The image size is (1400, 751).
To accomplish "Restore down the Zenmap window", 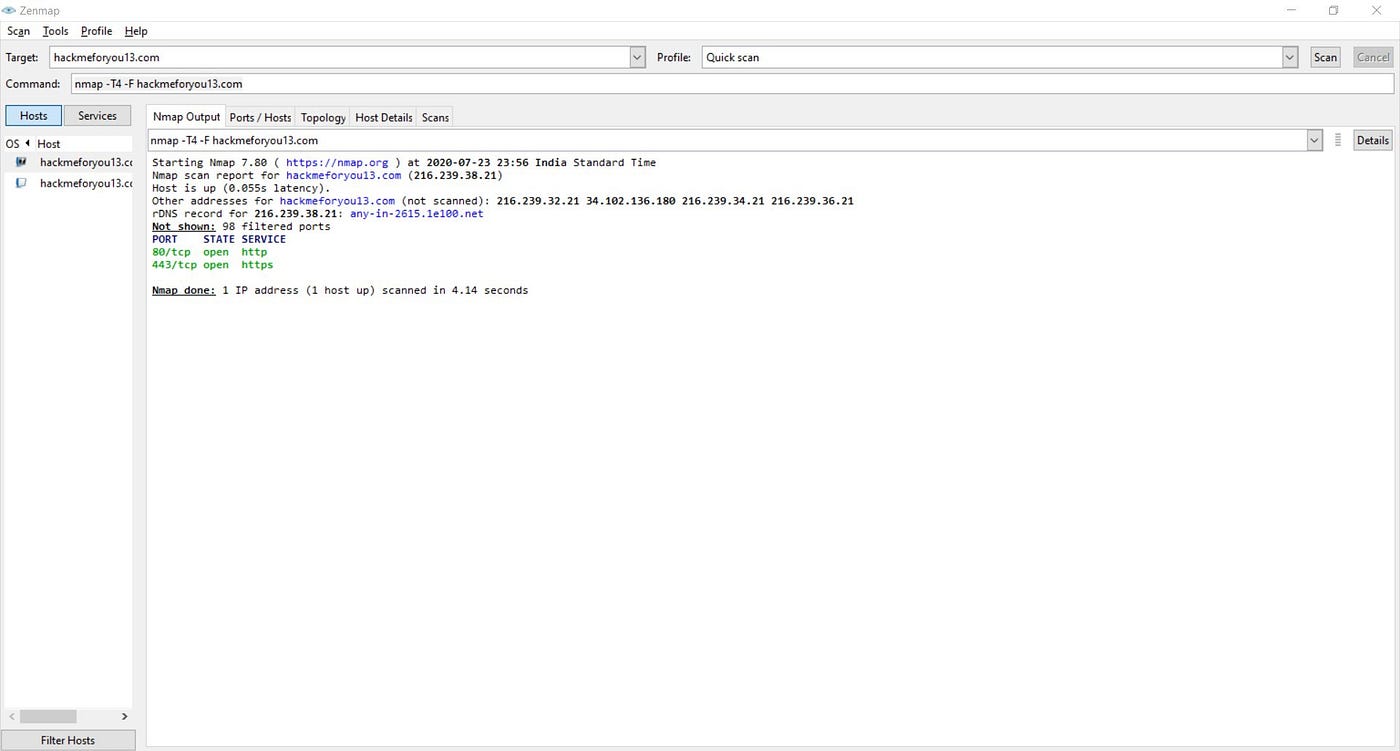I will tap(1333, 10).
